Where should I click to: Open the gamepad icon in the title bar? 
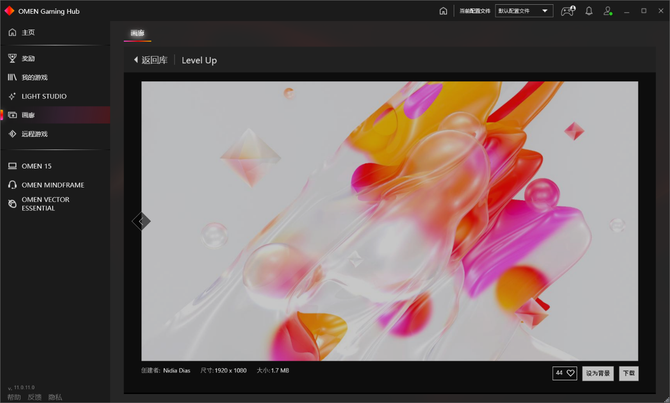coord(568,11)
